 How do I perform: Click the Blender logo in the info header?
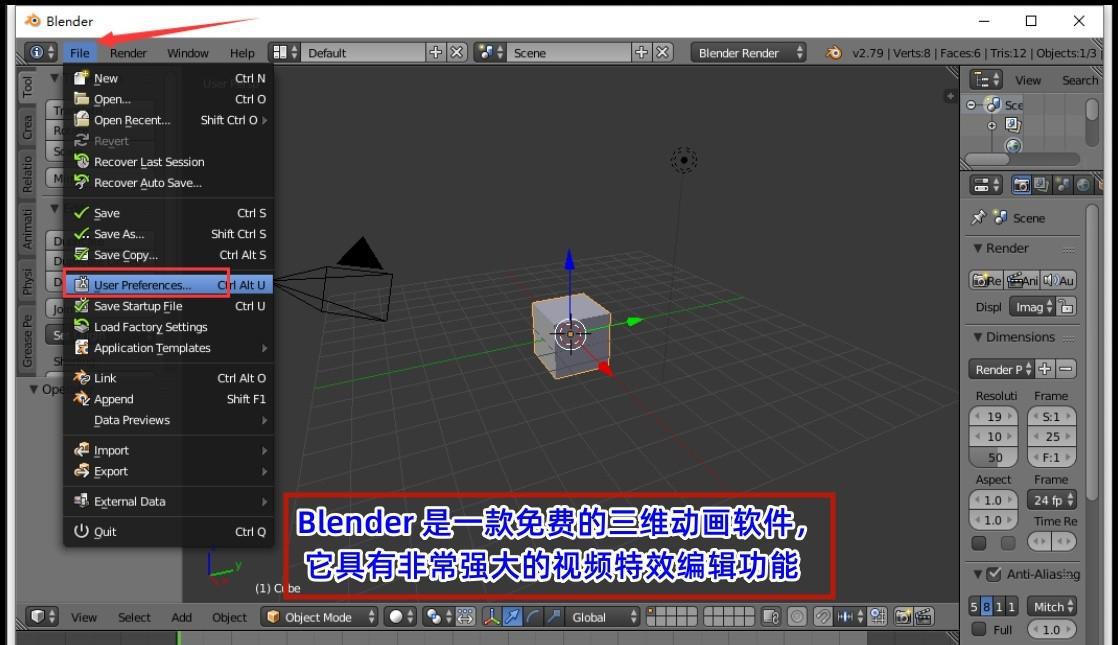click(833, 53)
